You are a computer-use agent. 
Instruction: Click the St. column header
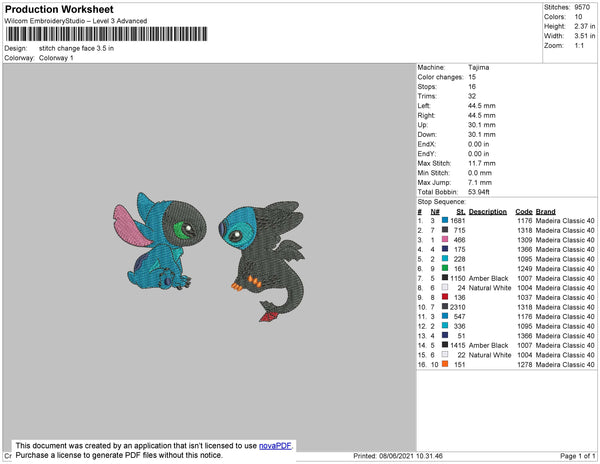coord(461,212)
